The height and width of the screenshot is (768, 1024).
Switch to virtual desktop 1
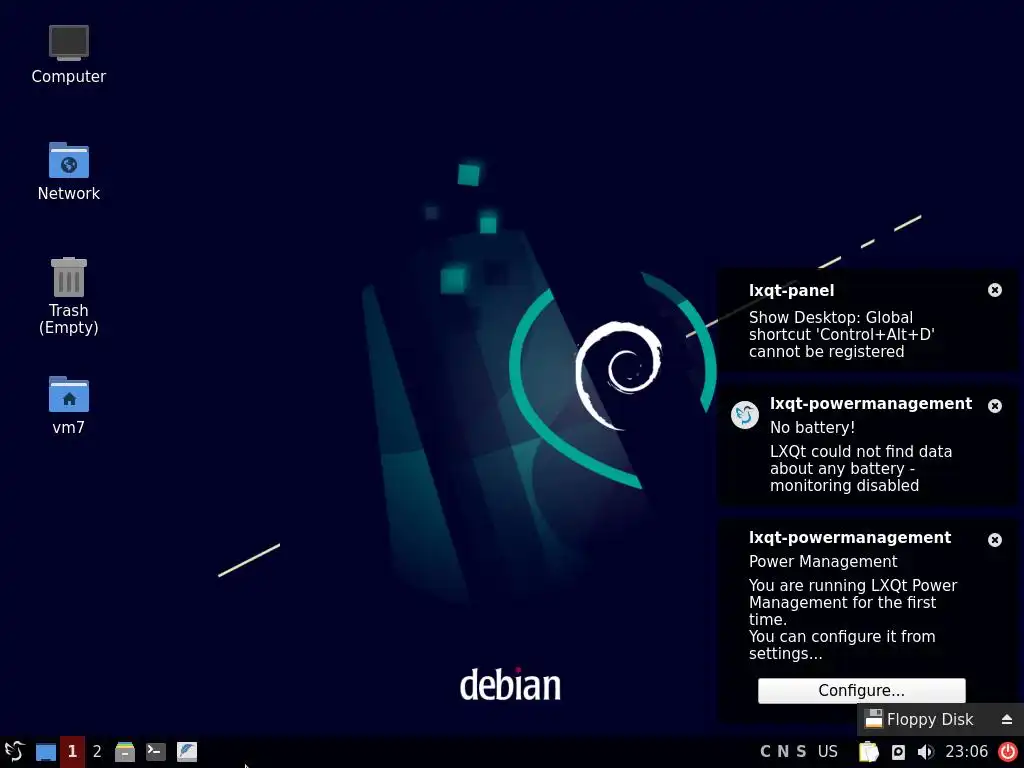(72, 752)
